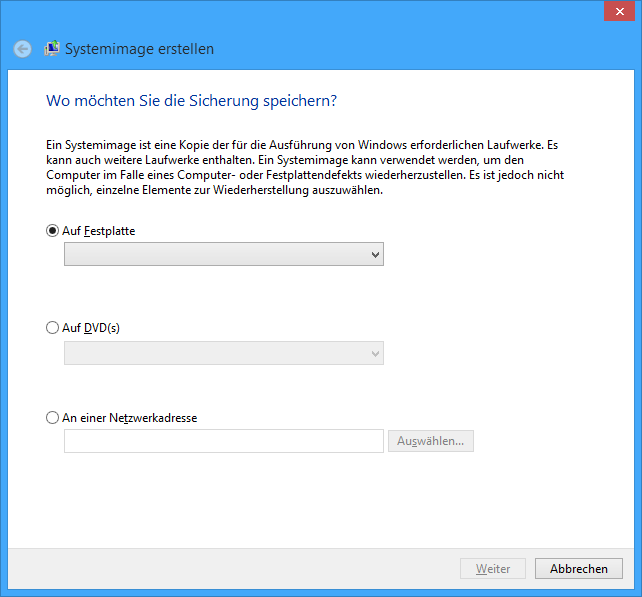Close the Systemimage erstellen window
Image resolution: width=642 pixels, height=597 pixels.
pos(619,11)
